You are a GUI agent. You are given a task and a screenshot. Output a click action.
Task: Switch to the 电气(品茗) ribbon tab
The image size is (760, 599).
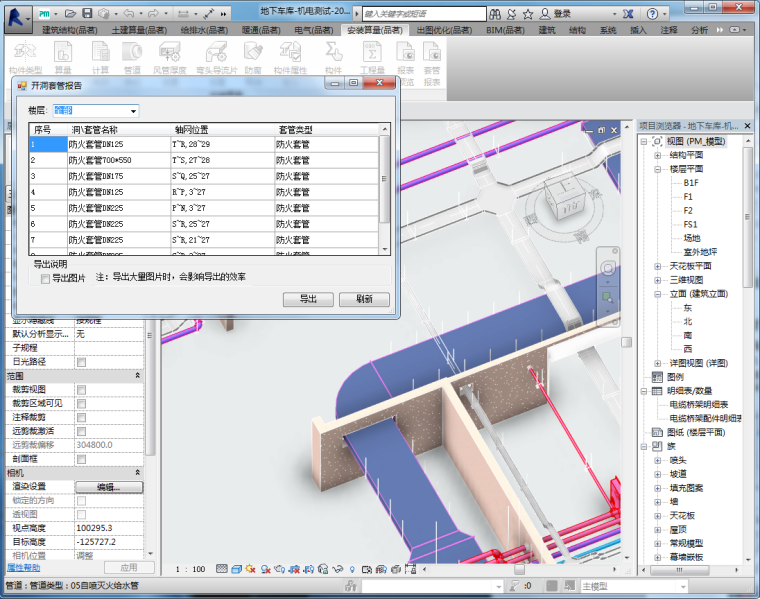[314, 30]
